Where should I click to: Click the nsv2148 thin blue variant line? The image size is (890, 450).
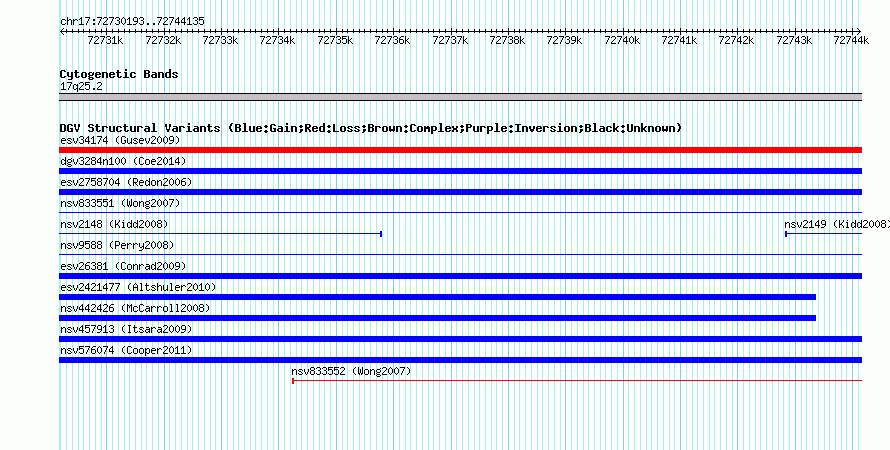click(x=220, y=234)
